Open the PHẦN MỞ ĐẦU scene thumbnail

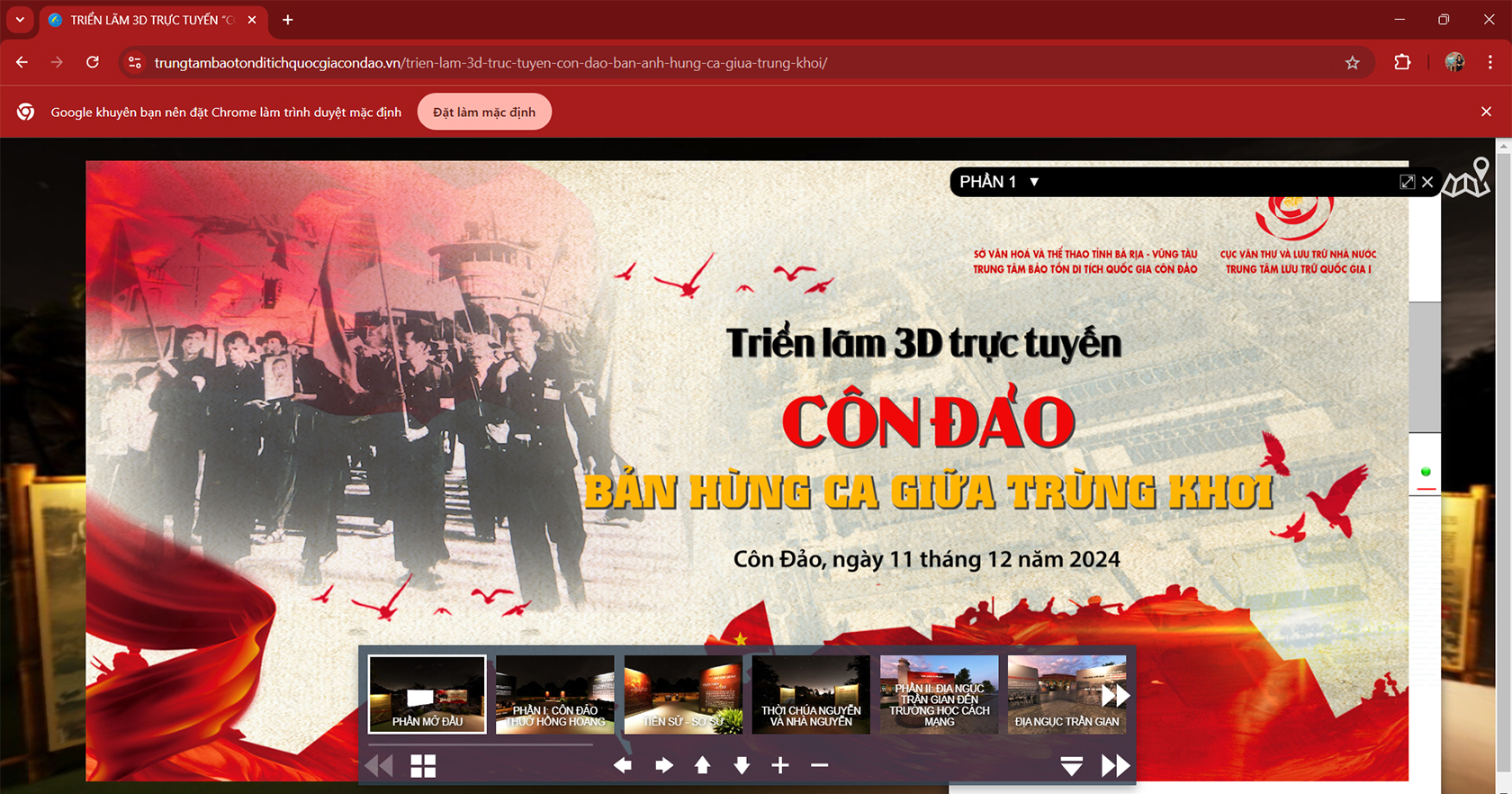pyautogui.click(x=427, y=694)
